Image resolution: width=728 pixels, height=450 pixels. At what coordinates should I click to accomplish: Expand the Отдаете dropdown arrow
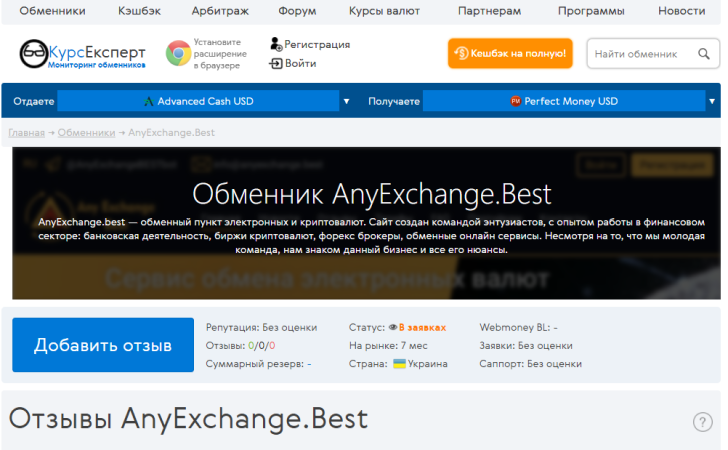(x=346, y=101)
